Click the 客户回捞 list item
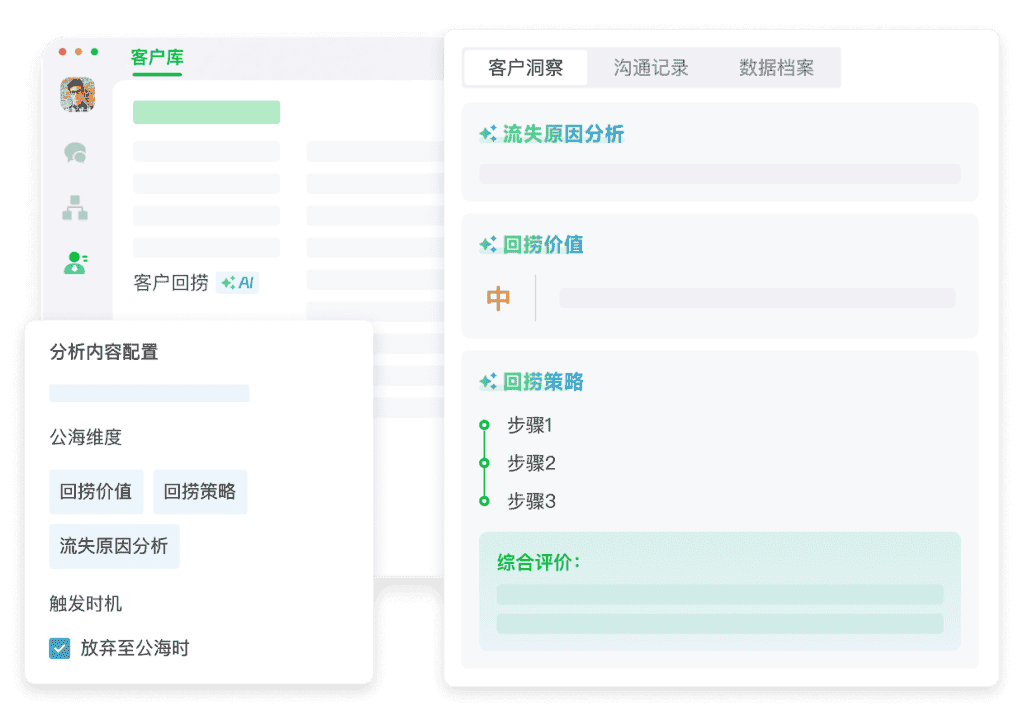Image resolution: width=1024 pixels, height=720 pixels. tap(171, 283)
